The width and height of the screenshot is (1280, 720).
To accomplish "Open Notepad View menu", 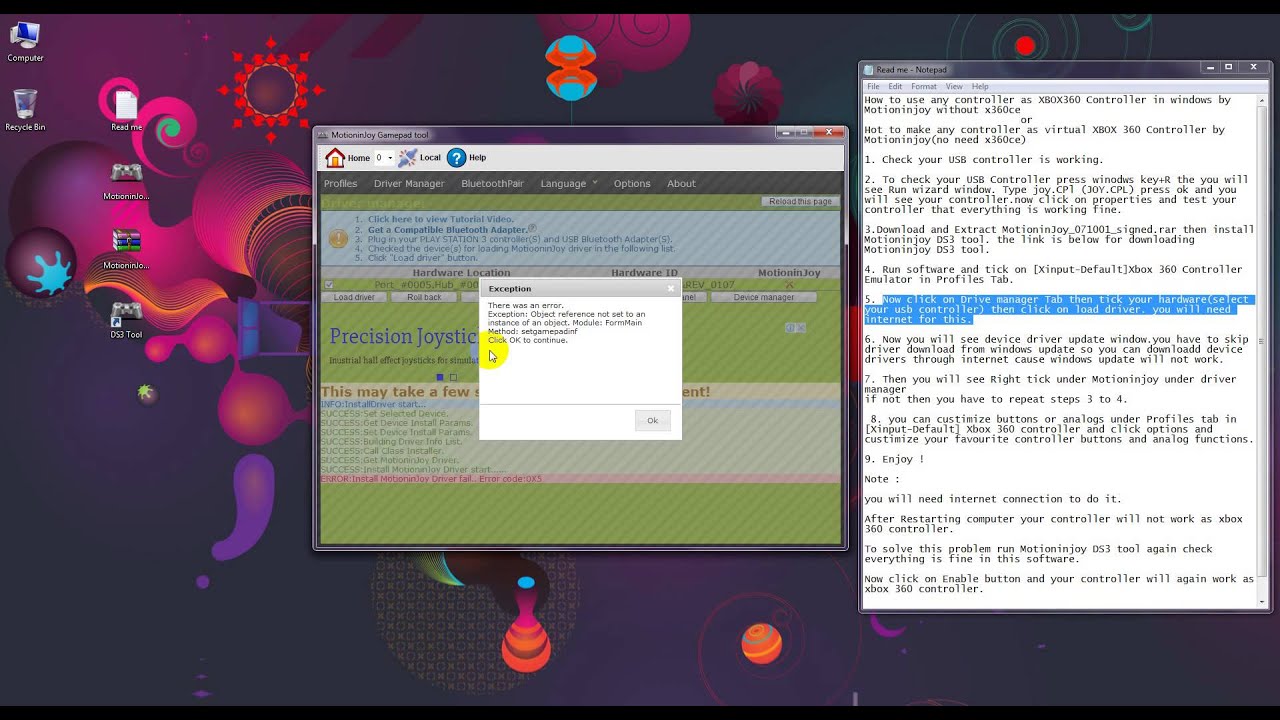I will (954, 87).
